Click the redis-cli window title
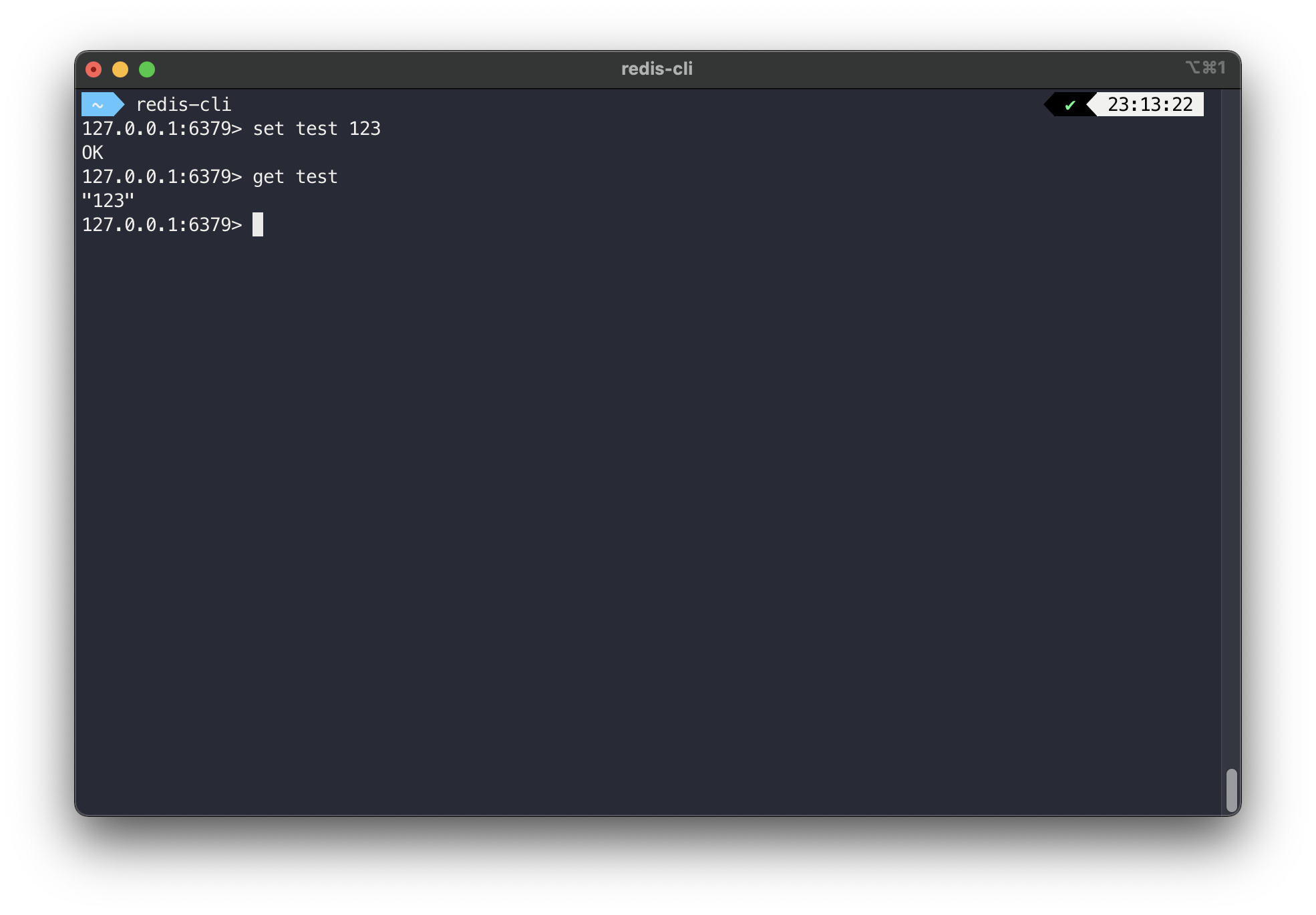This screenshot has width=1316, height=915. 657,69
